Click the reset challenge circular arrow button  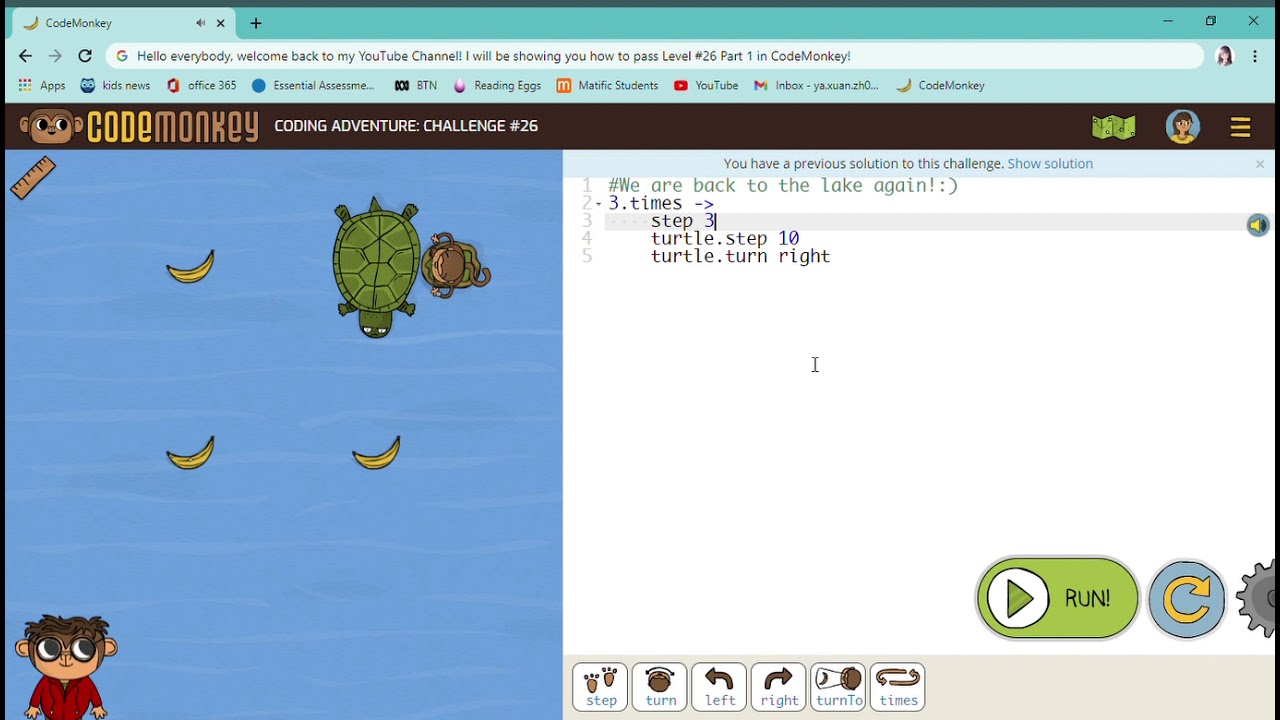click(1187, 599)
